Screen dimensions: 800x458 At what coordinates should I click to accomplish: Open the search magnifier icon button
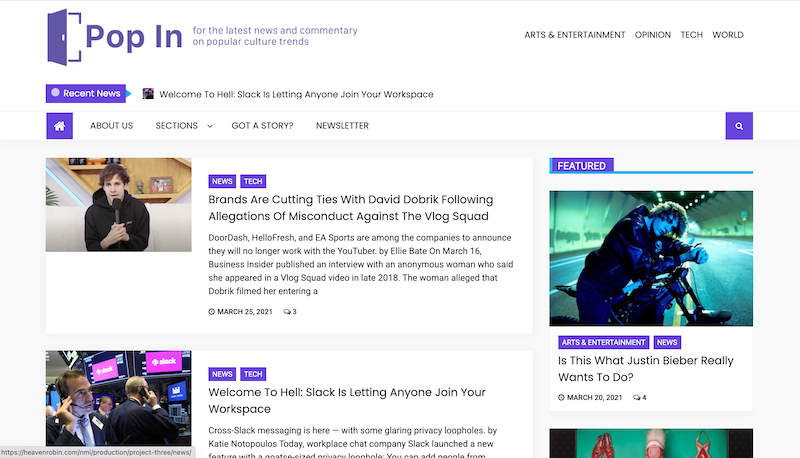(739, 126)
